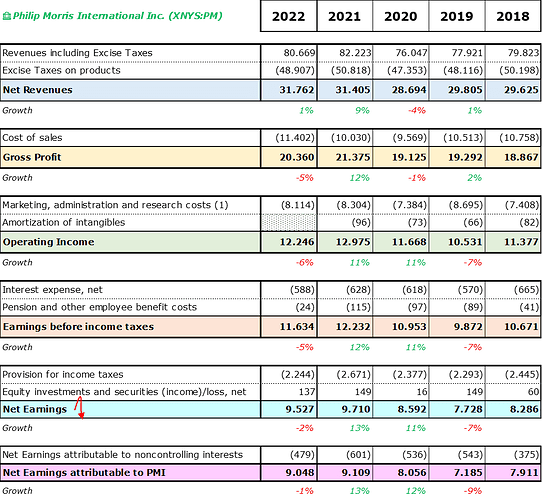The height and width of the screenshot is (500, 542).
Task: Click PMI net earnings 2022 value 9.048
Action: (300, 473)
